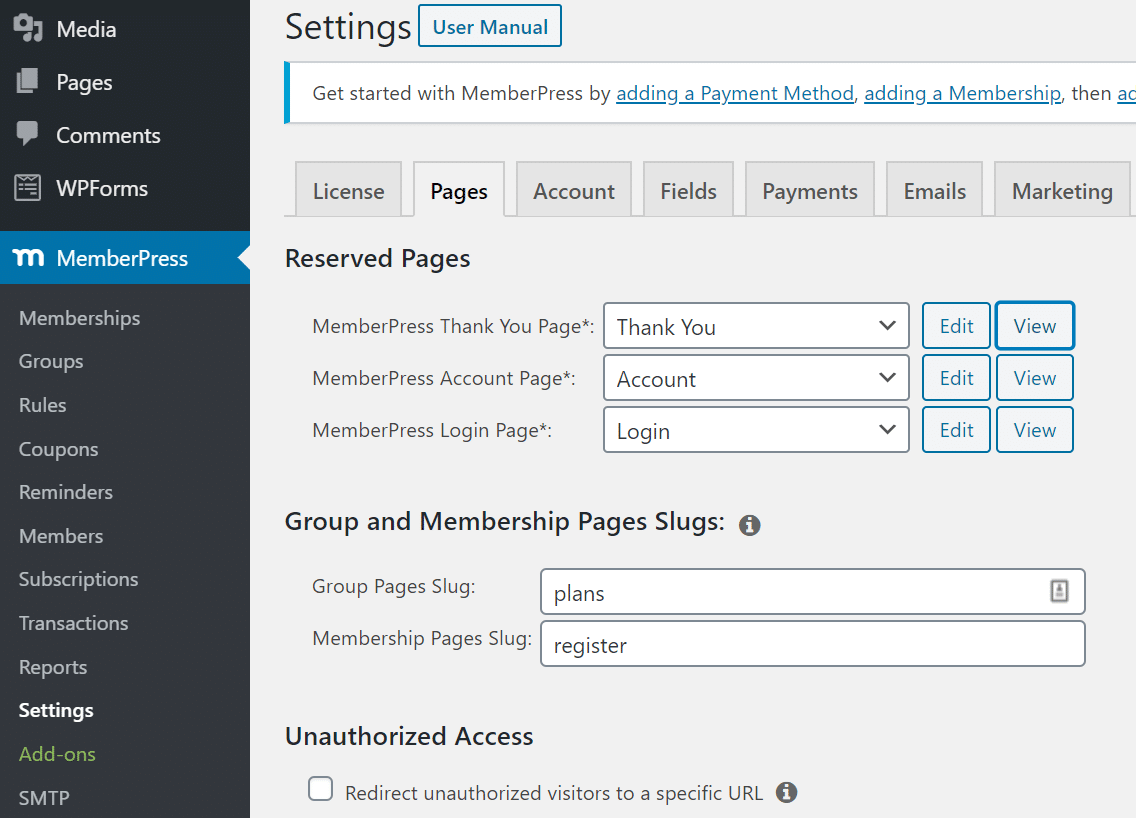Image resolution: width=1136 pixels, height=818 pixels.
Task: Expand the Account Page dropdown
Action: pyautogui.click(x=756, y=378)
